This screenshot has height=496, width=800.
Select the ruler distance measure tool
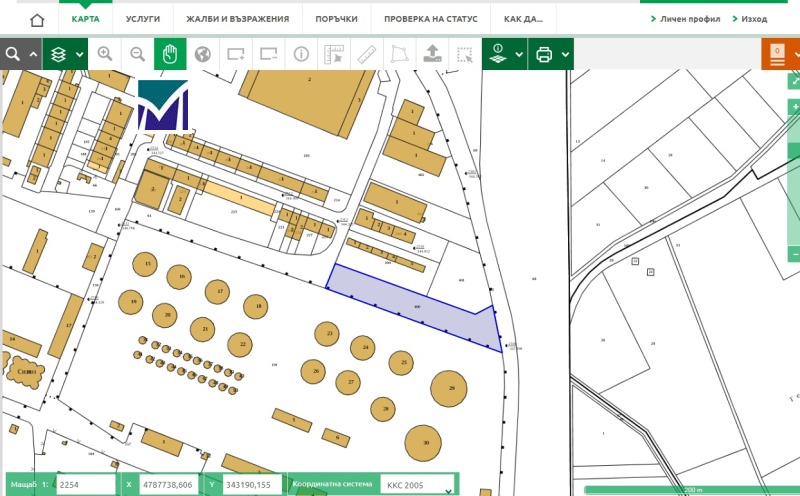366,54
